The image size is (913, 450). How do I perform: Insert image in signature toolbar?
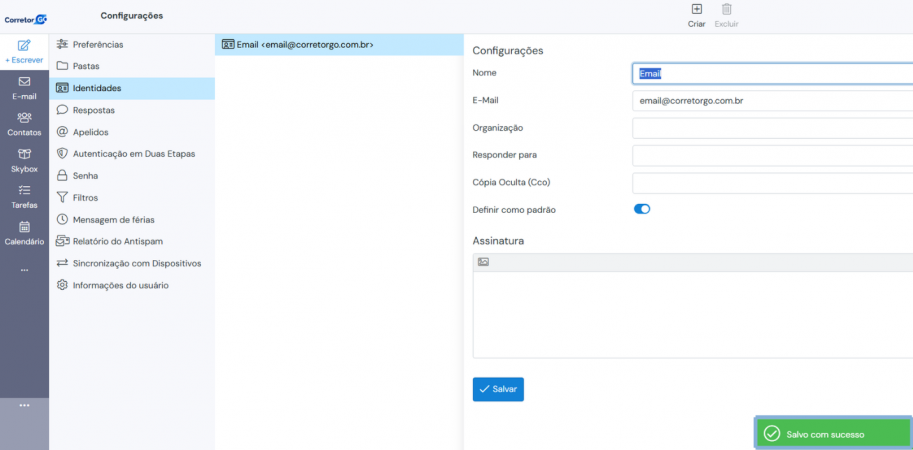(x=483, y=263)
